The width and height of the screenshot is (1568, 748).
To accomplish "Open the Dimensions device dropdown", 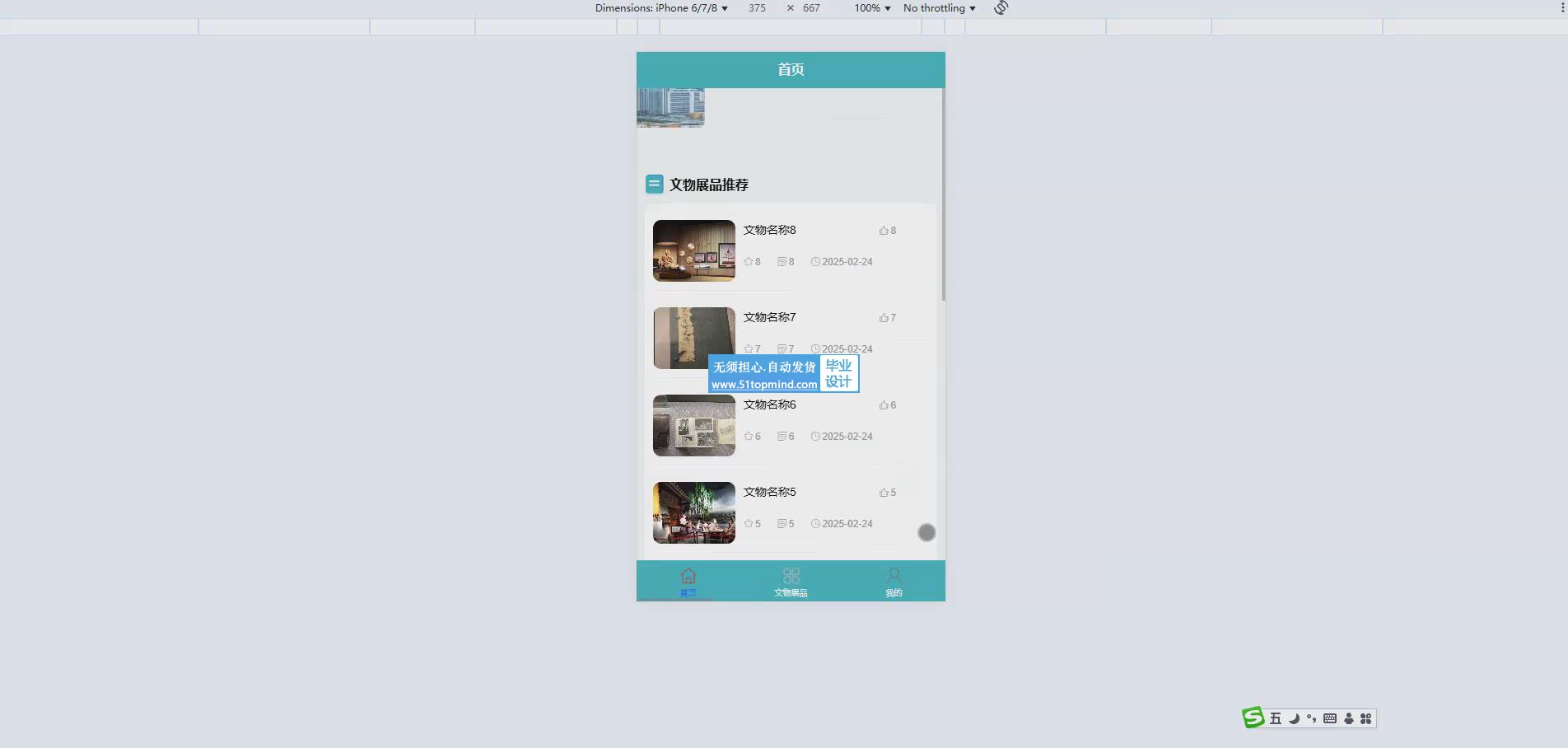I will 661,8.
